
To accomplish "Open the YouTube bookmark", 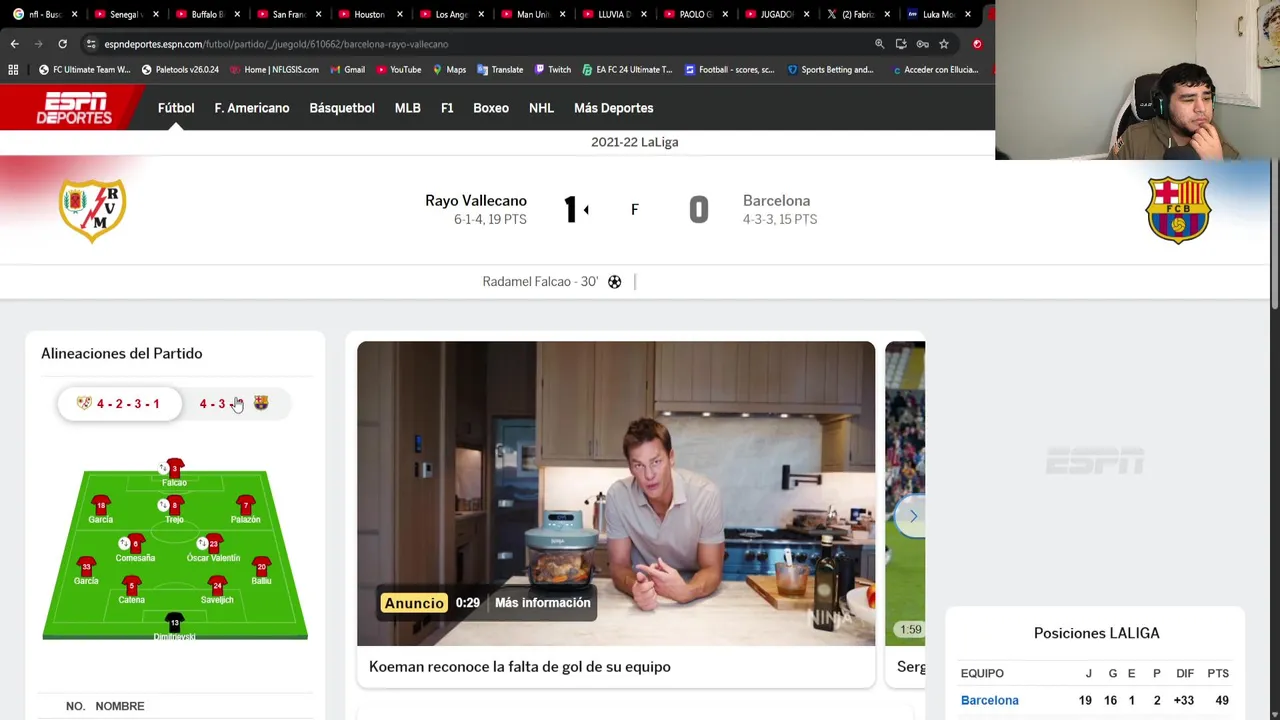I will click(x=398, y=70).
